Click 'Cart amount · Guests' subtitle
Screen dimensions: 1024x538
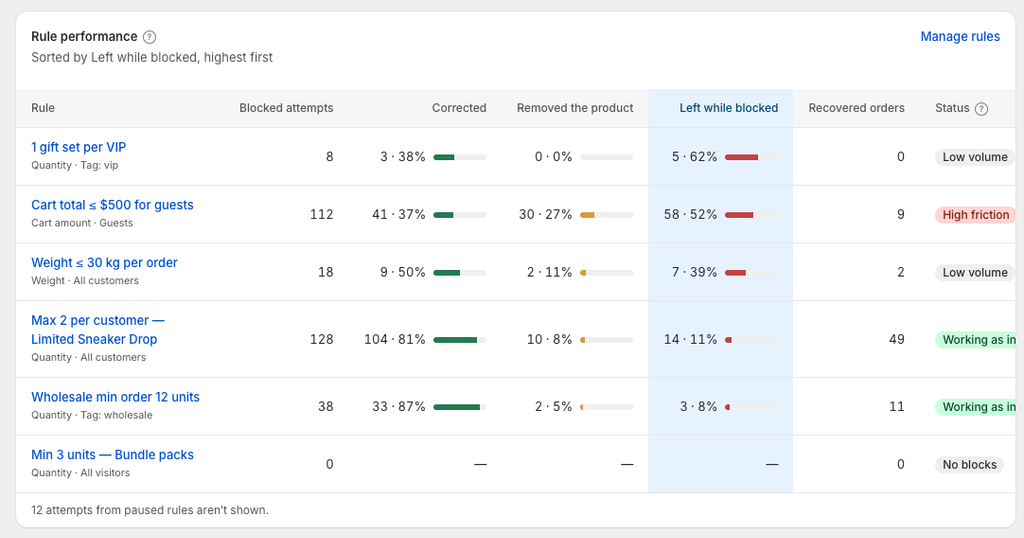[x=82, y=223]
